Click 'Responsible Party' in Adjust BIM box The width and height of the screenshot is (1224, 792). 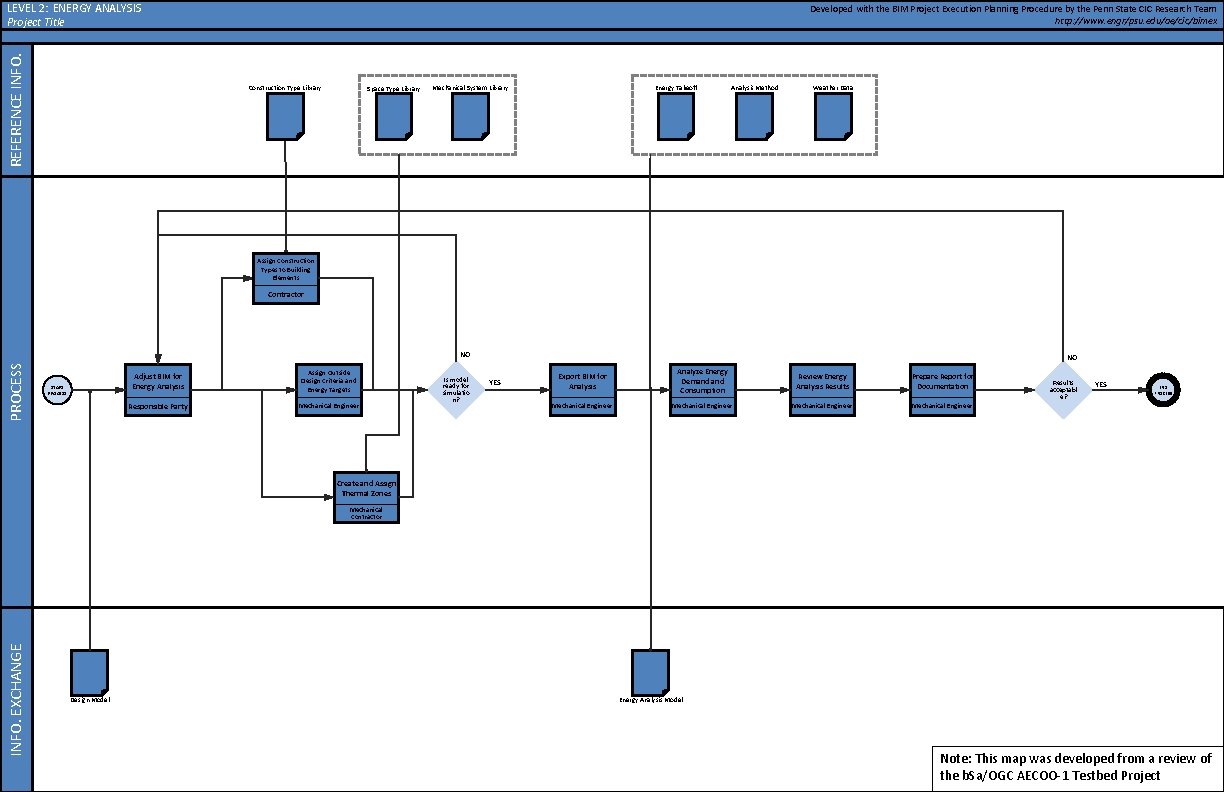pos(157,407)
